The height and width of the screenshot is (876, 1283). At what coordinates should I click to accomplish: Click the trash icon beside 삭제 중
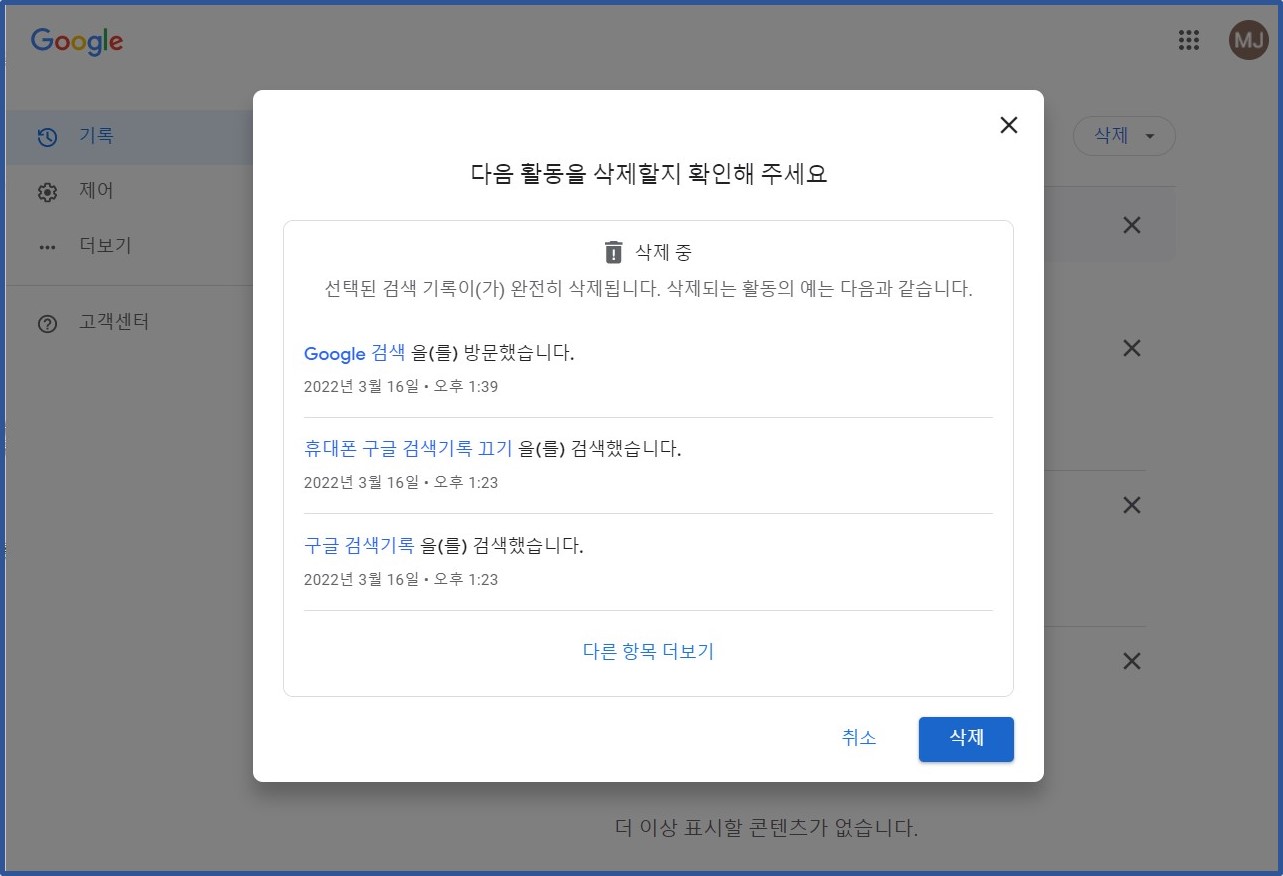click(613, 252)
